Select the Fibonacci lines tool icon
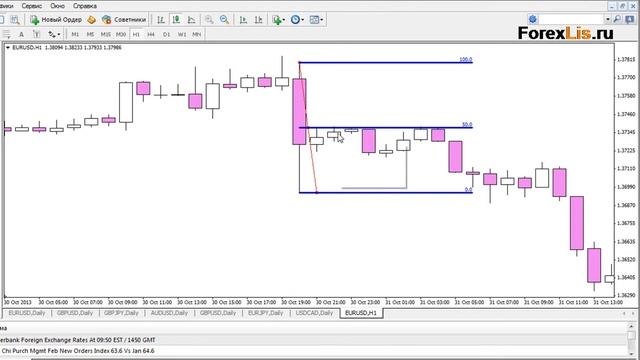Viewport: 640px width, 360px height. point(6,35)
